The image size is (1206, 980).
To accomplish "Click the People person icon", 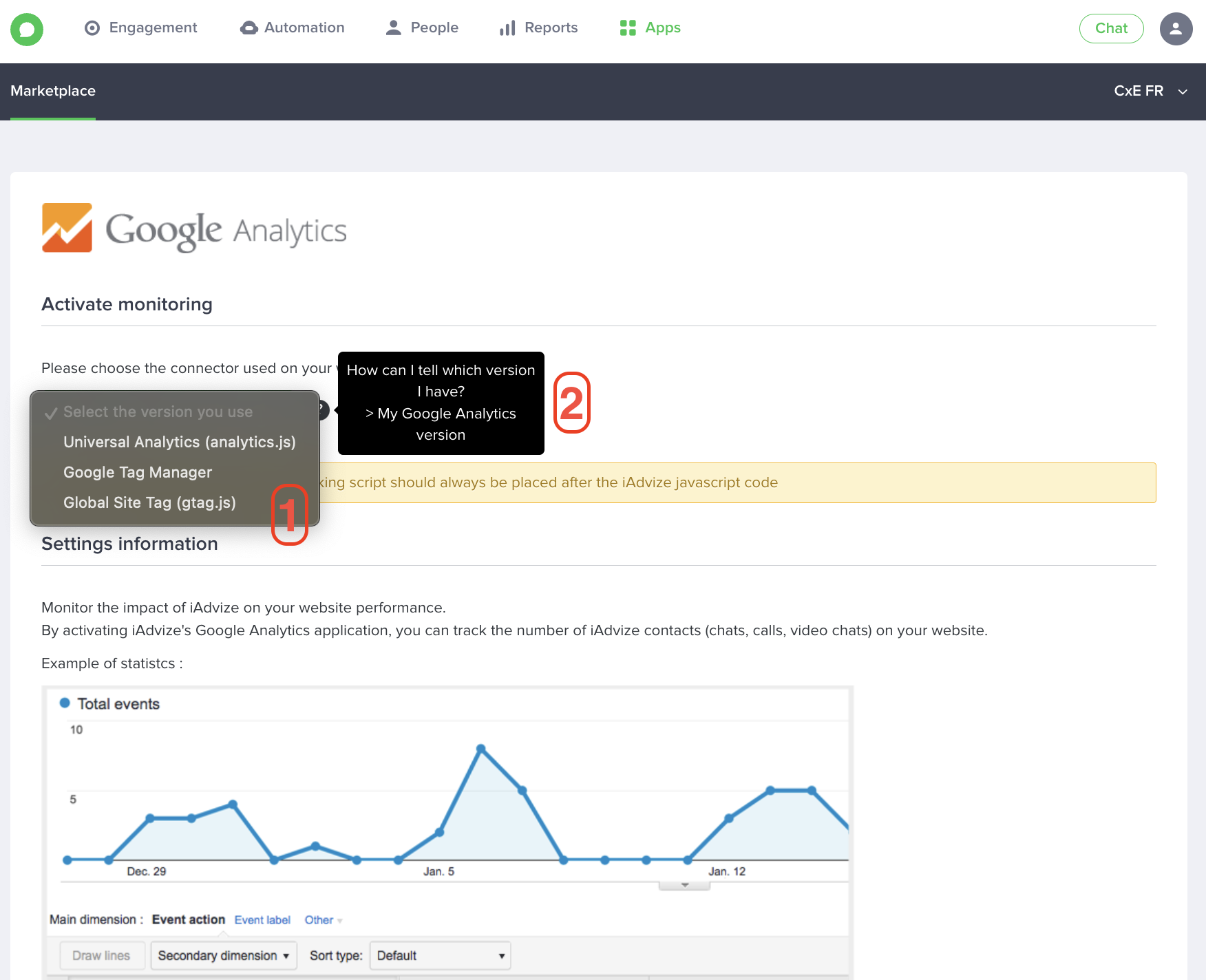I will coord(393,28).
